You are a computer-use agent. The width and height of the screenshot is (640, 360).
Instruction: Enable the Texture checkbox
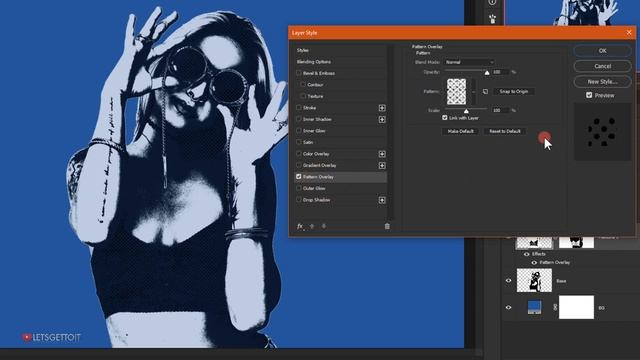tap(303, 96)
